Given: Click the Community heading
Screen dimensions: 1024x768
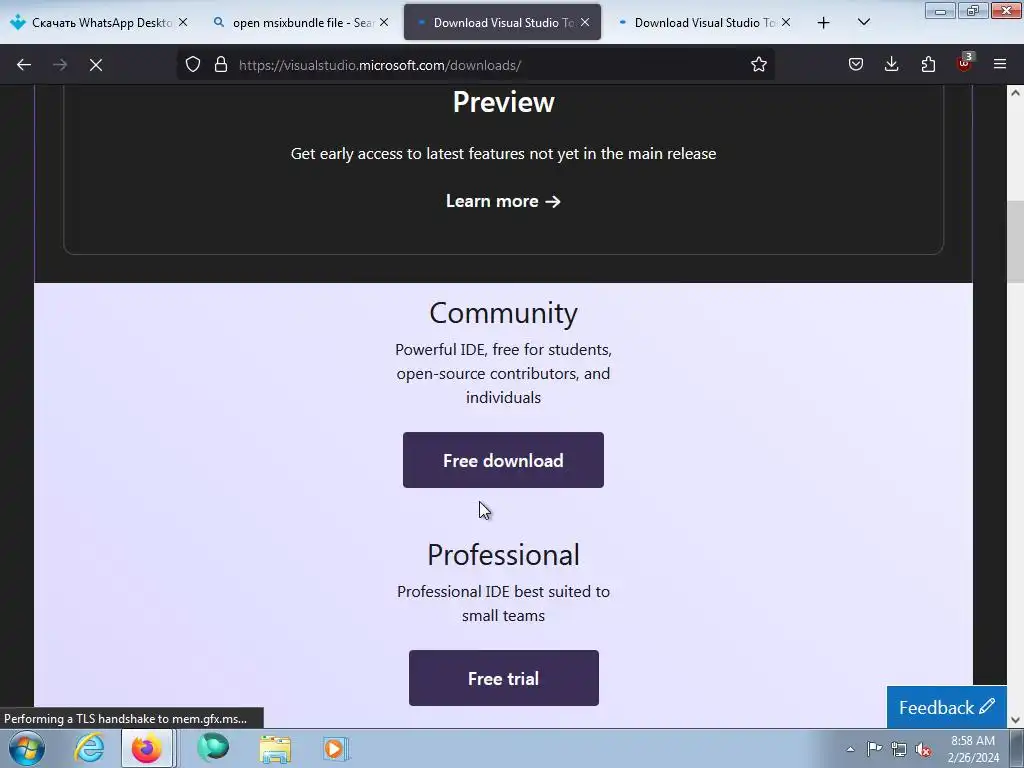Looking at the screenshot, I should click(x=504, y=313).
